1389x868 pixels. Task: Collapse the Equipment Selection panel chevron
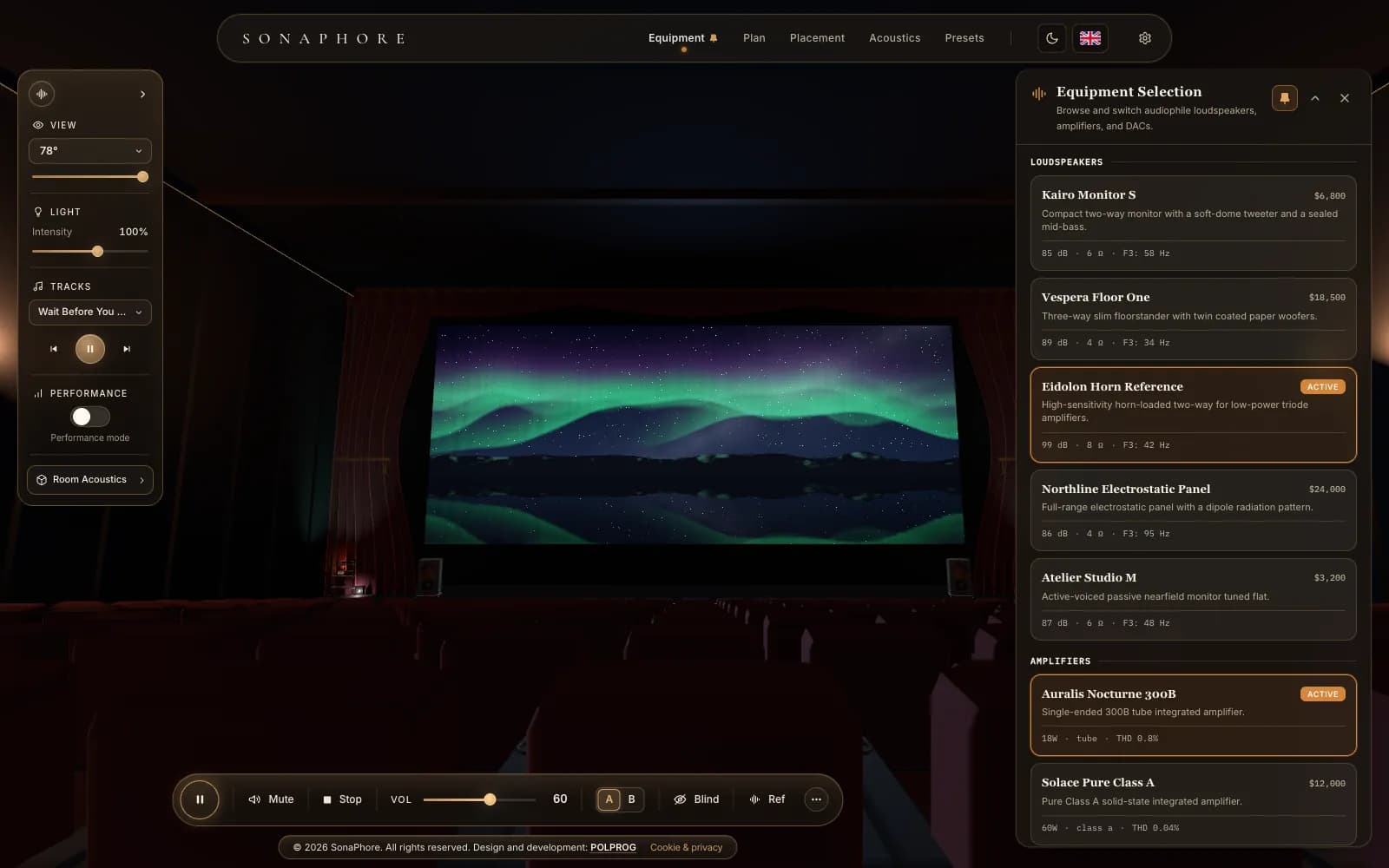coord(1315,98)
